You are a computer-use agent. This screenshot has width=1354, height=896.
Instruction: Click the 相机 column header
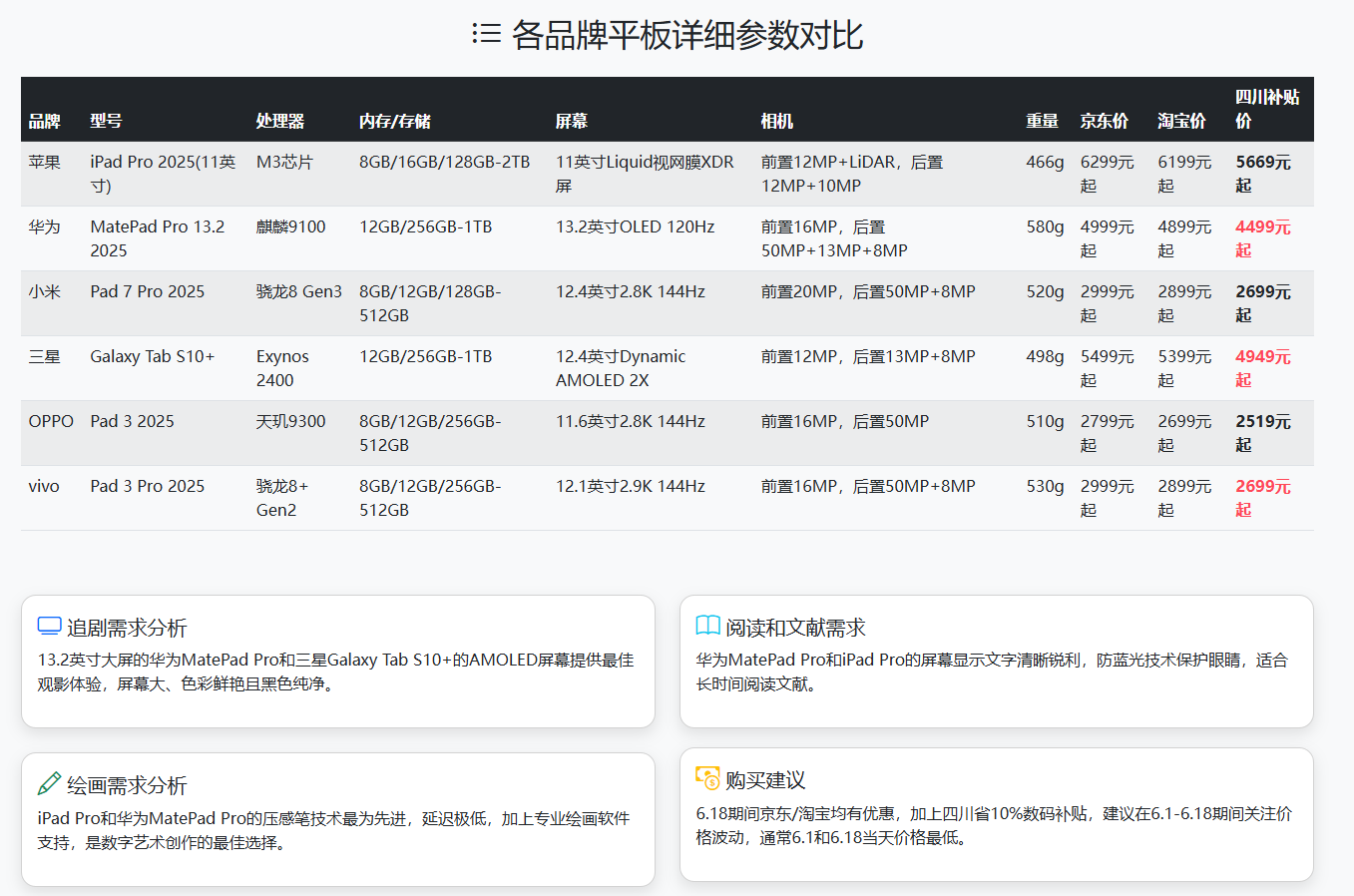click(777, 121)
